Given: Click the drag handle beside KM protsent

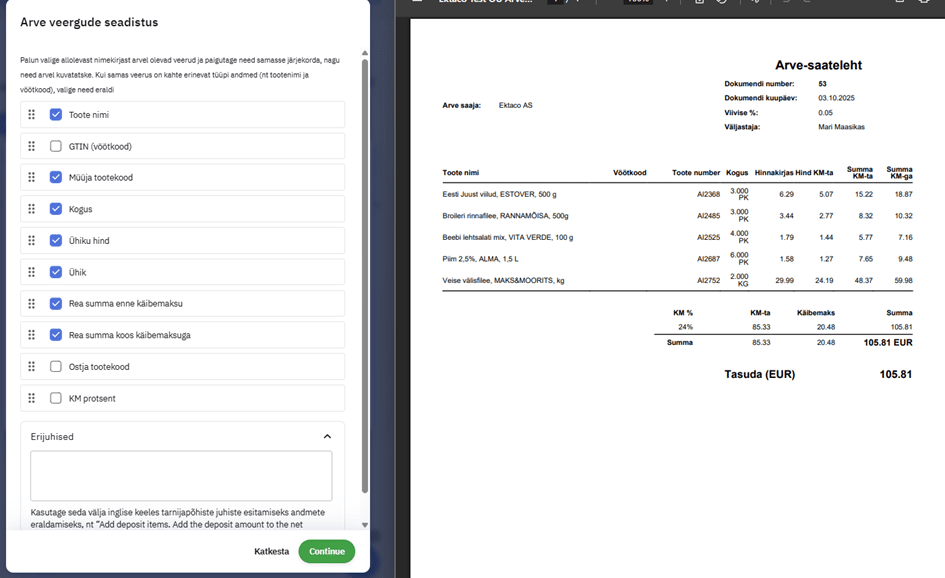Looking at the screenshot, I should pos(31,398).
